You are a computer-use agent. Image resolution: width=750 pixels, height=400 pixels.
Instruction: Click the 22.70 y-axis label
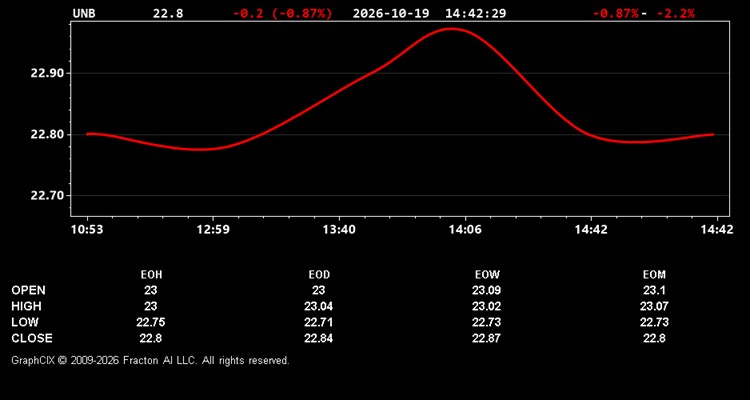click(48, 196)
